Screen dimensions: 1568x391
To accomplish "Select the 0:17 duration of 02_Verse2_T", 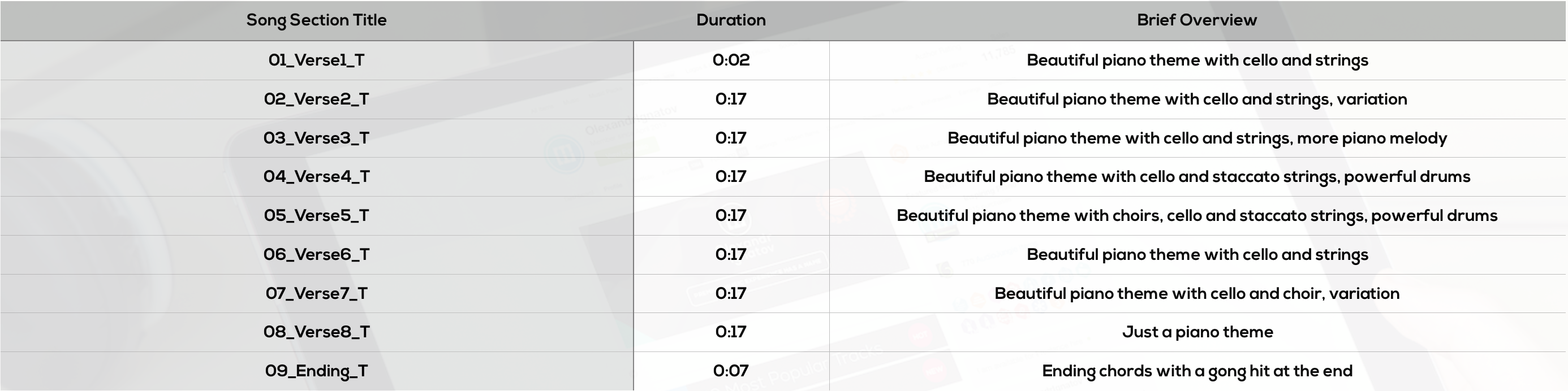I will tap(731, 99).
